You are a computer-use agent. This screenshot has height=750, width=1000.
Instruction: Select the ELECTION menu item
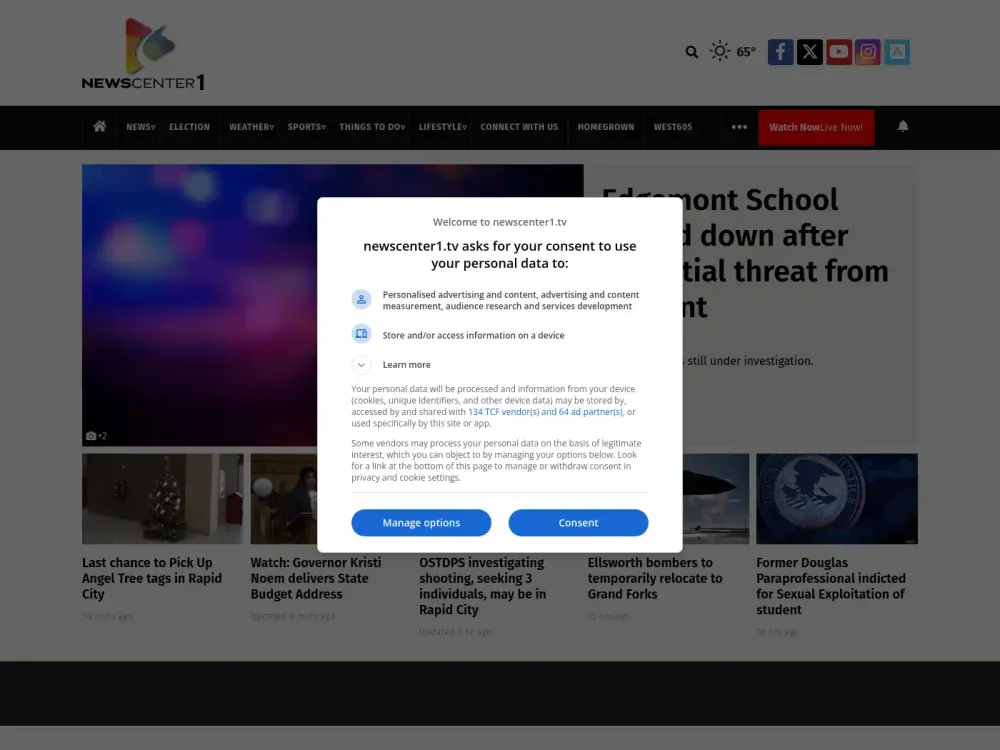189,127
